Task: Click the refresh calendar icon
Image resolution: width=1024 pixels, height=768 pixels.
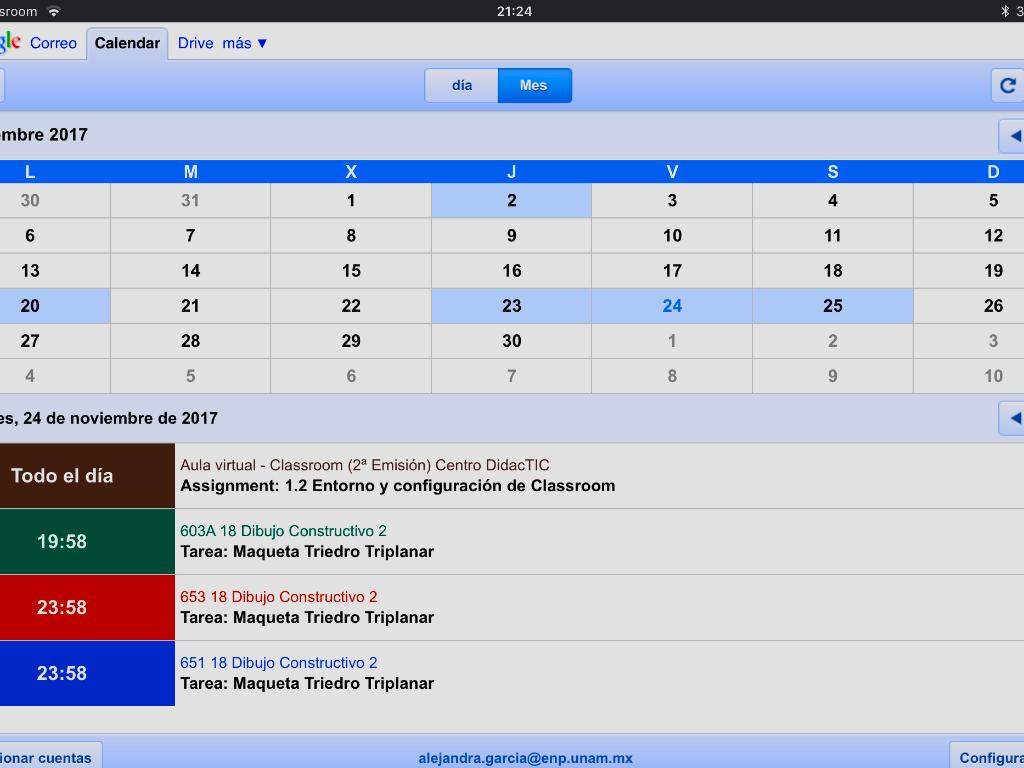Action: coord(1007,86)
